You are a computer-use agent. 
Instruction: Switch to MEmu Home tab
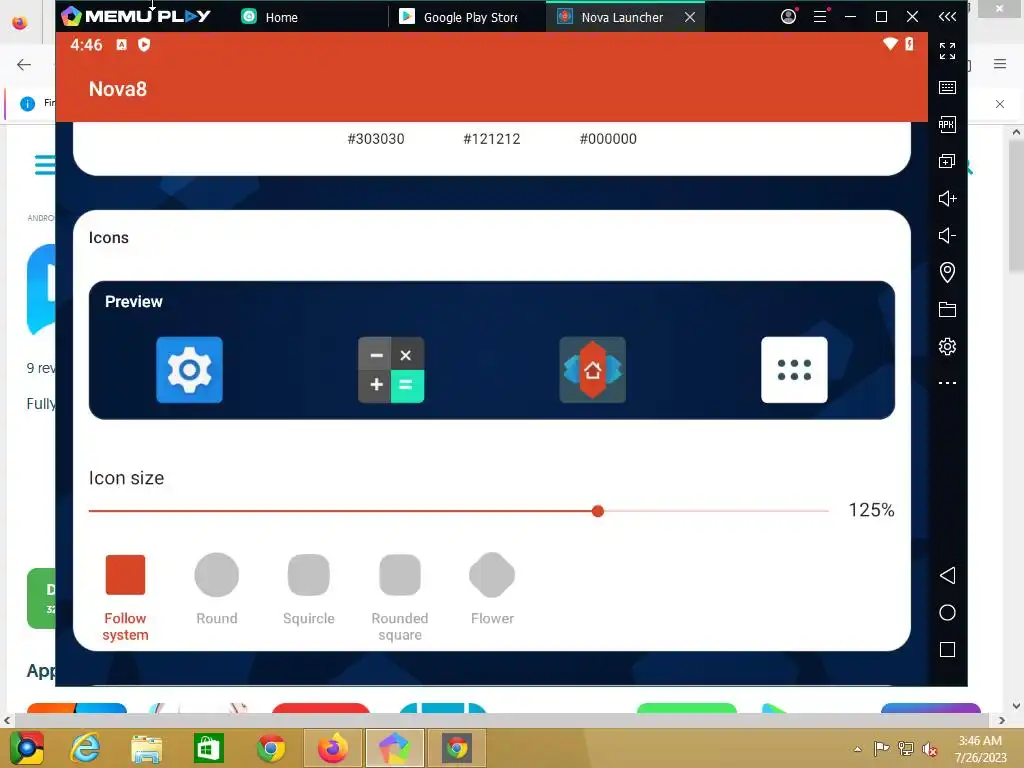coord(269,17)
